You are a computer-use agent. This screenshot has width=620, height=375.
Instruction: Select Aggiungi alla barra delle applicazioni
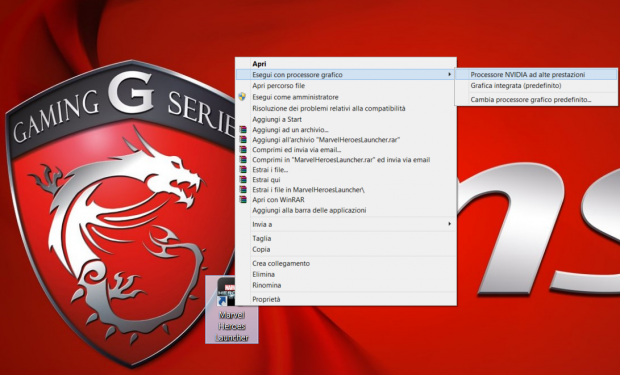pyautogui.click(x=346, y=210)
